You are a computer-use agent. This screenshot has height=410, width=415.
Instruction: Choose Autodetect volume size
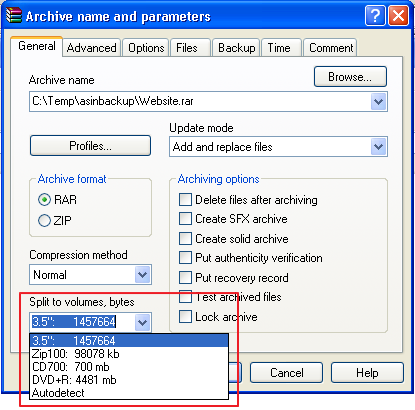[x=129, y=393]
